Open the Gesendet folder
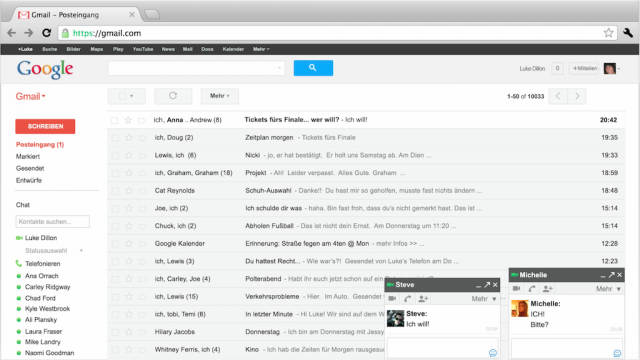This screenshot has width=640, height=360. pyautogui.click(x=30, y=168)
